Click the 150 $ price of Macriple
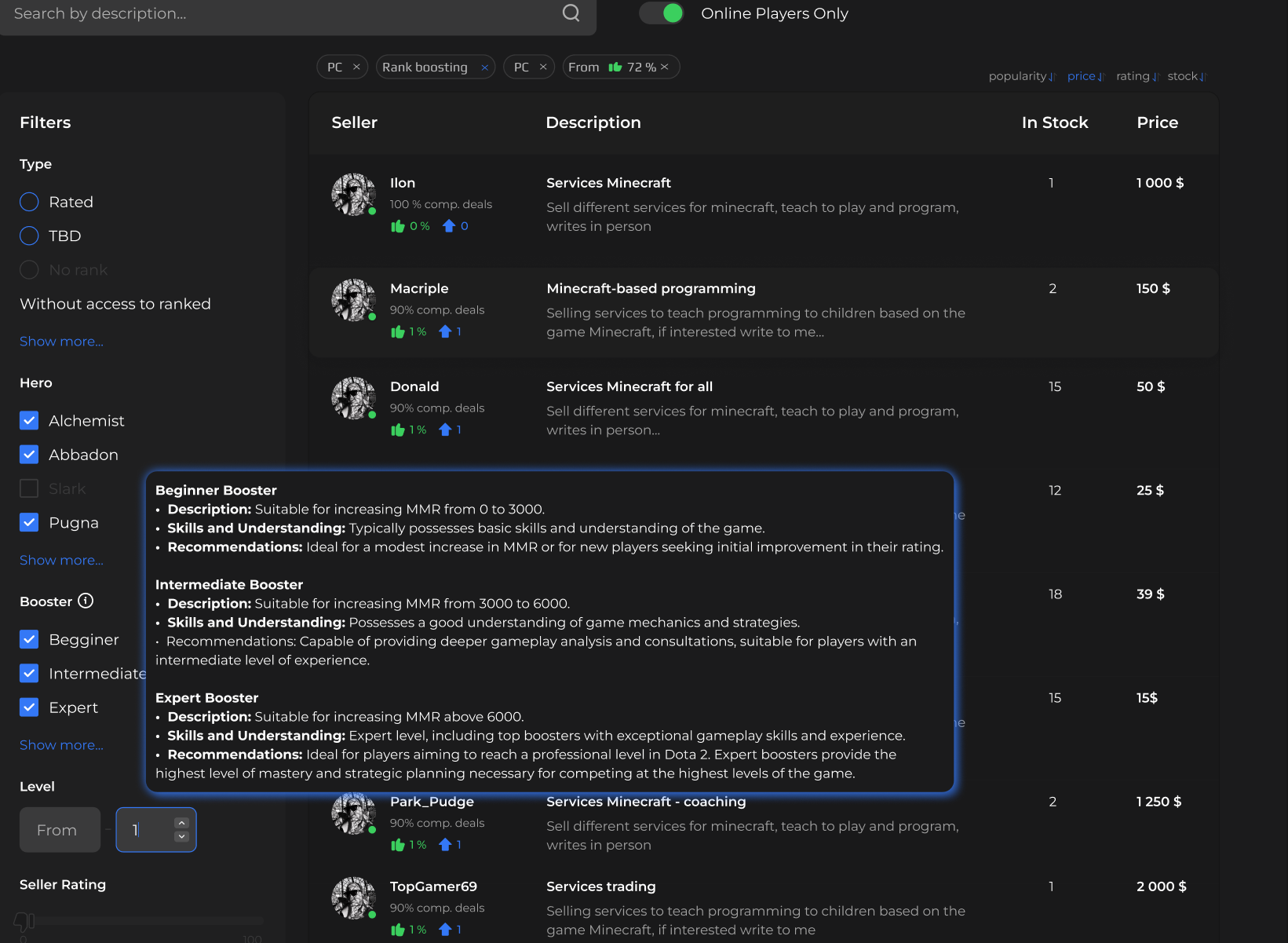This screenshot has width=1288, height=943. click(1153, 289)
